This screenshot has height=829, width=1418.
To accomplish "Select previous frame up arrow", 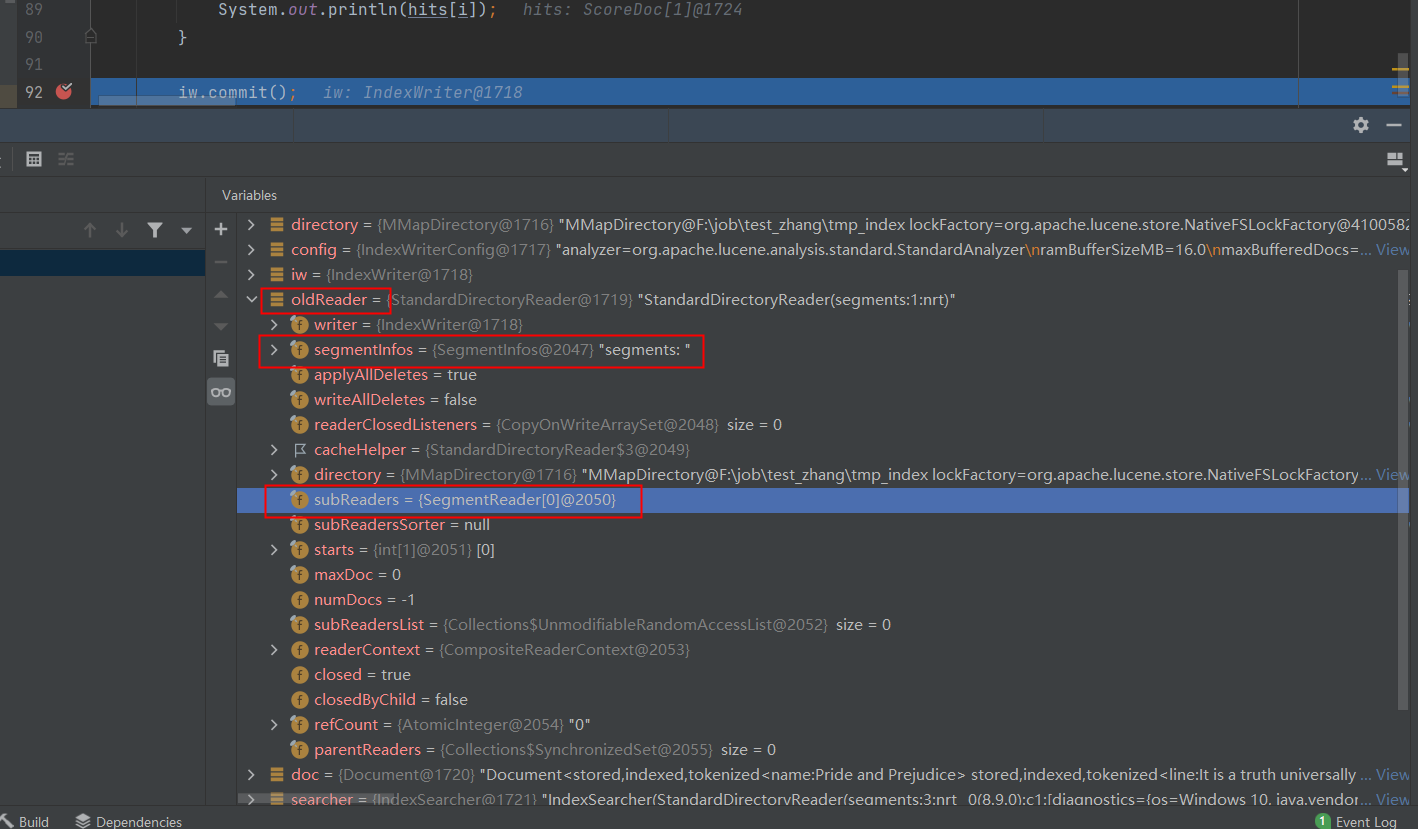I will point(90,230).
